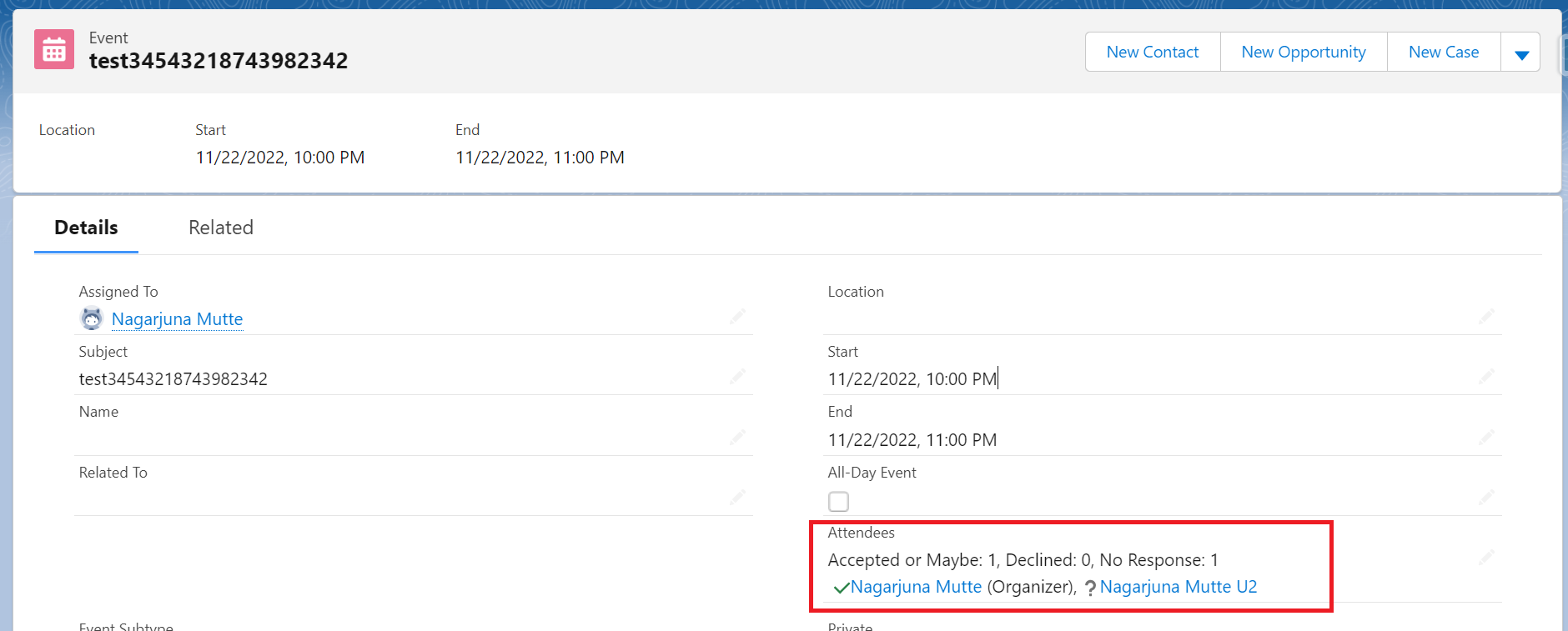Screen dimensions: 1568x631
Task: Click the edit pencil for Assigned To
Action: click(737, 316)
